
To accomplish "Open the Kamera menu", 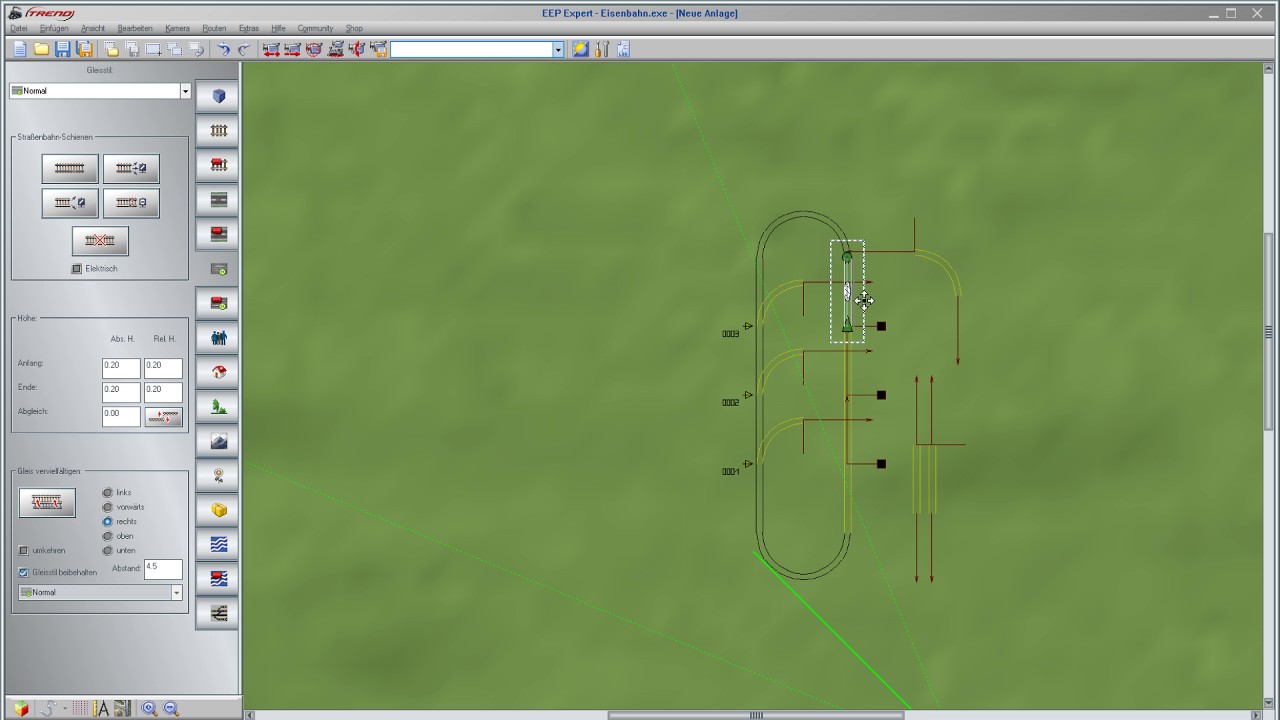I will click(x=177, y=28).
